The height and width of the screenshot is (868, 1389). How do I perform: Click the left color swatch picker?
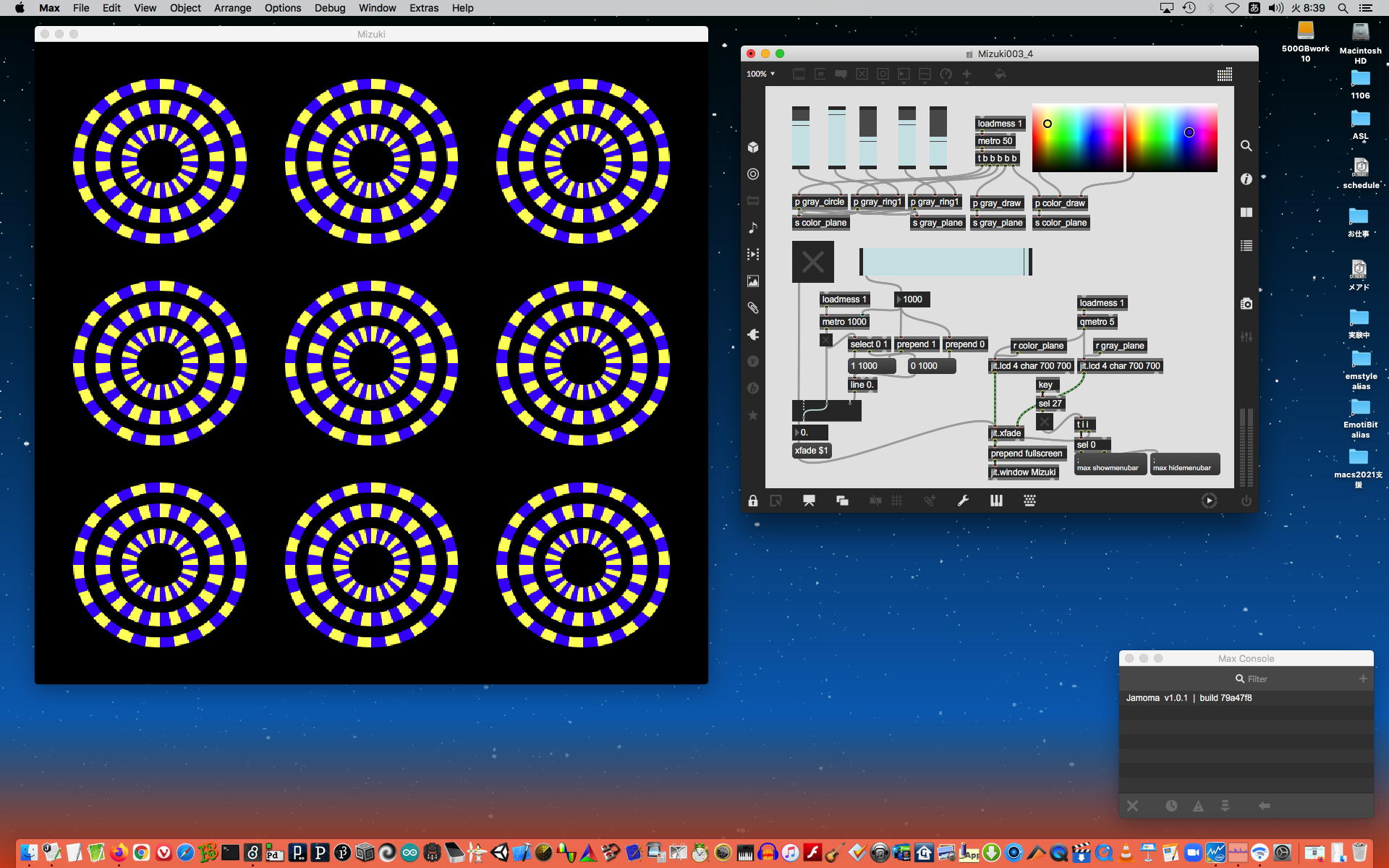coord(1077,137)
